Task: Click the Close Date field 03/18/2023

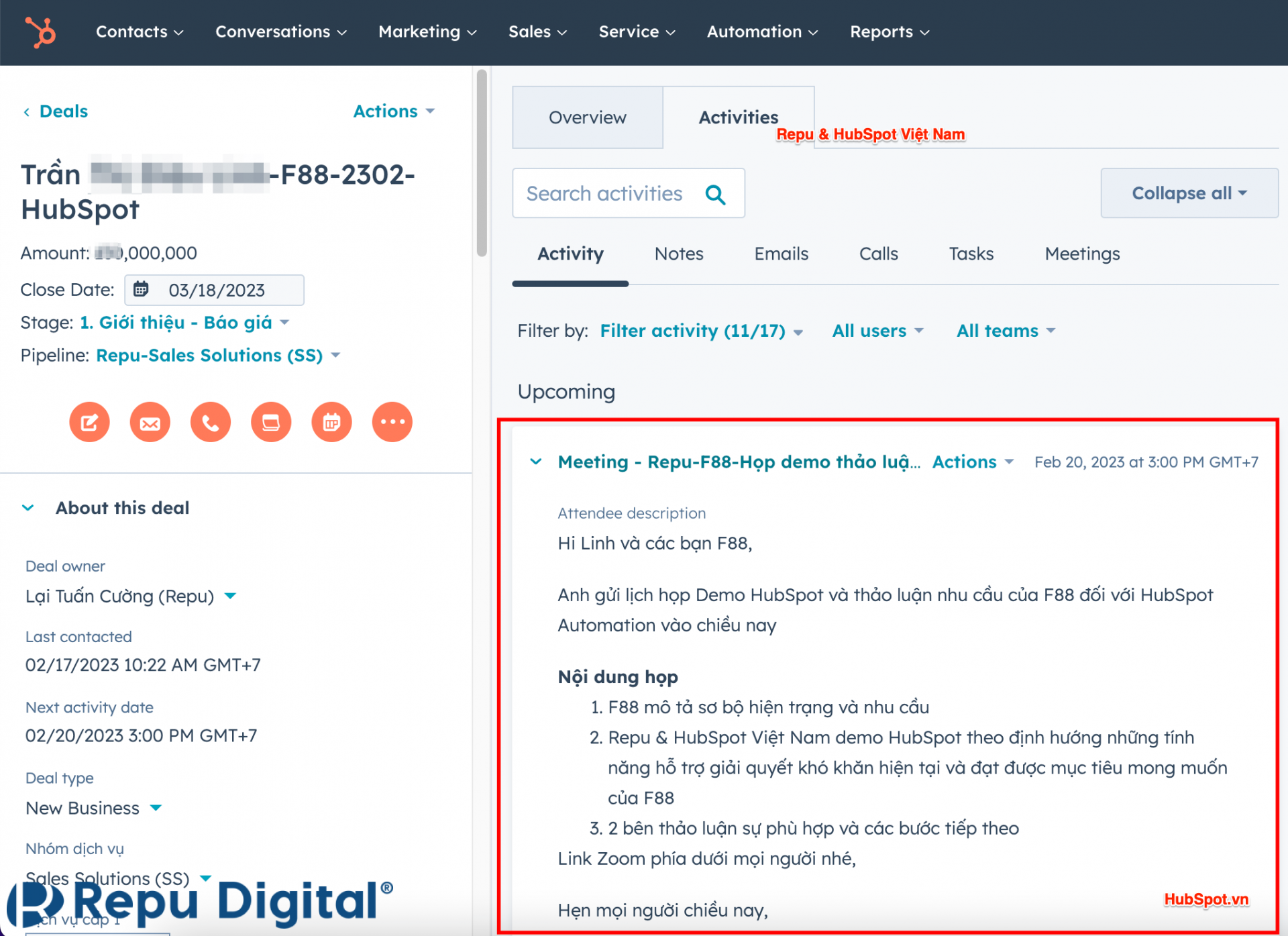Action: [214, 290]
